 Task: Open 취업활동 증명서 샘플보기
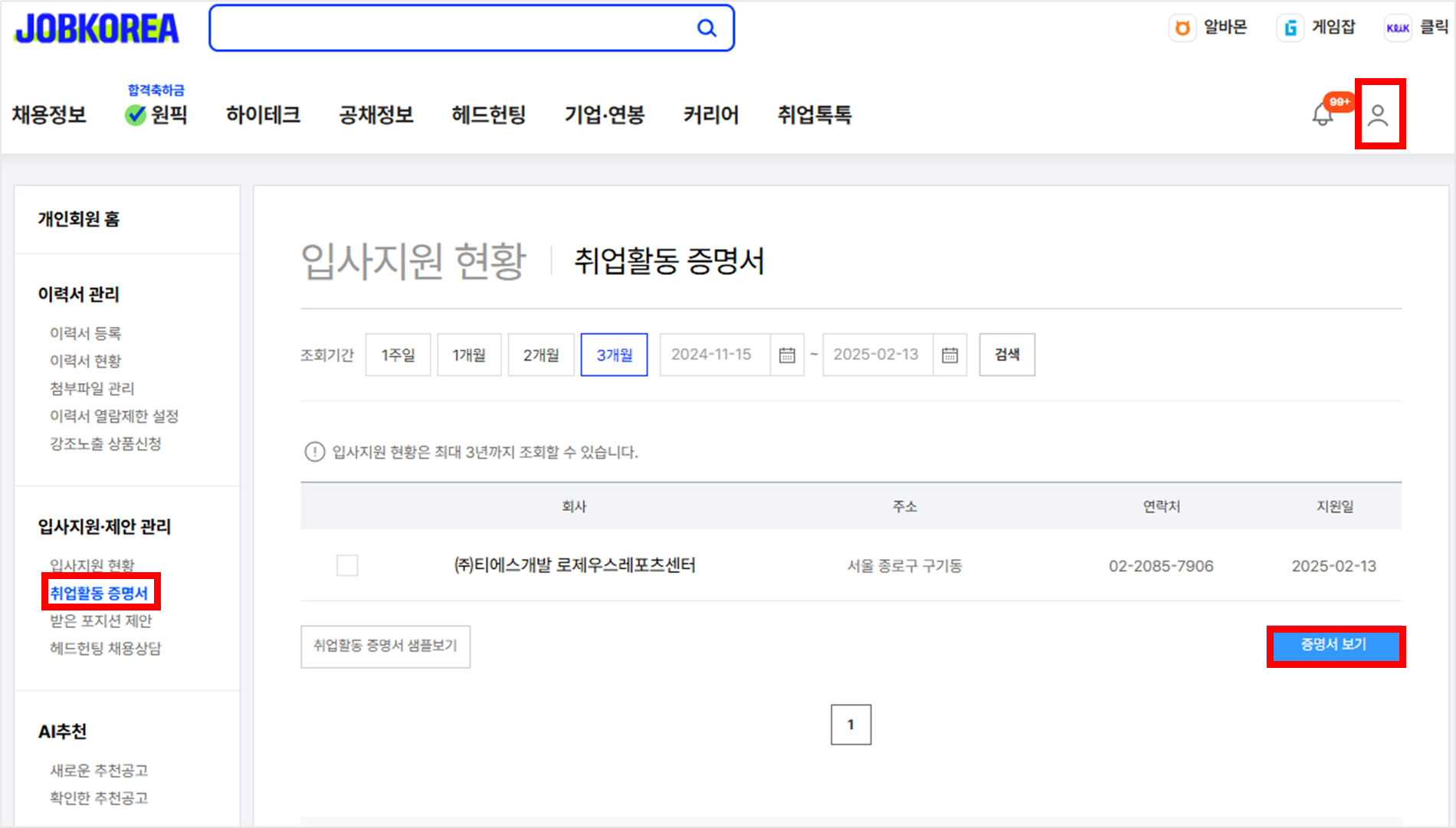[x=385, y=646]
